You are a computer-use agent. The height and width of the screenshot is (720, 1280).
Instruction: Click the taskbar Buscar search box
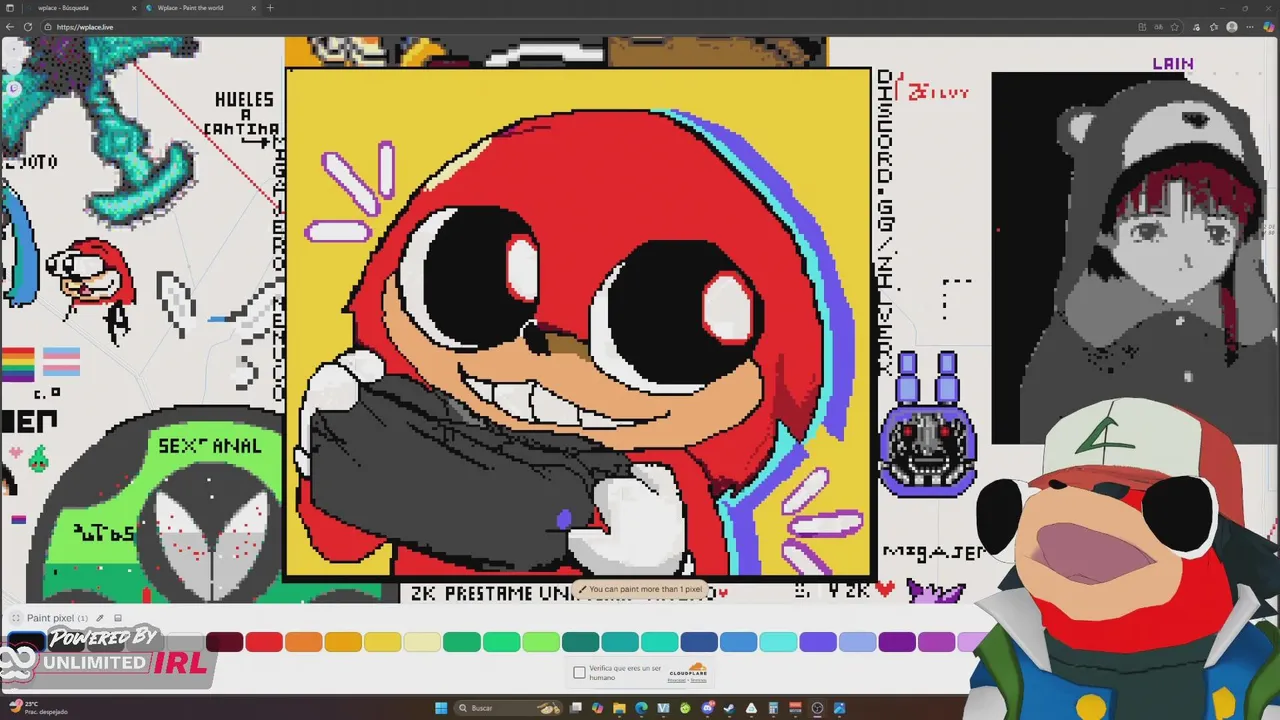tap(510, 708)
